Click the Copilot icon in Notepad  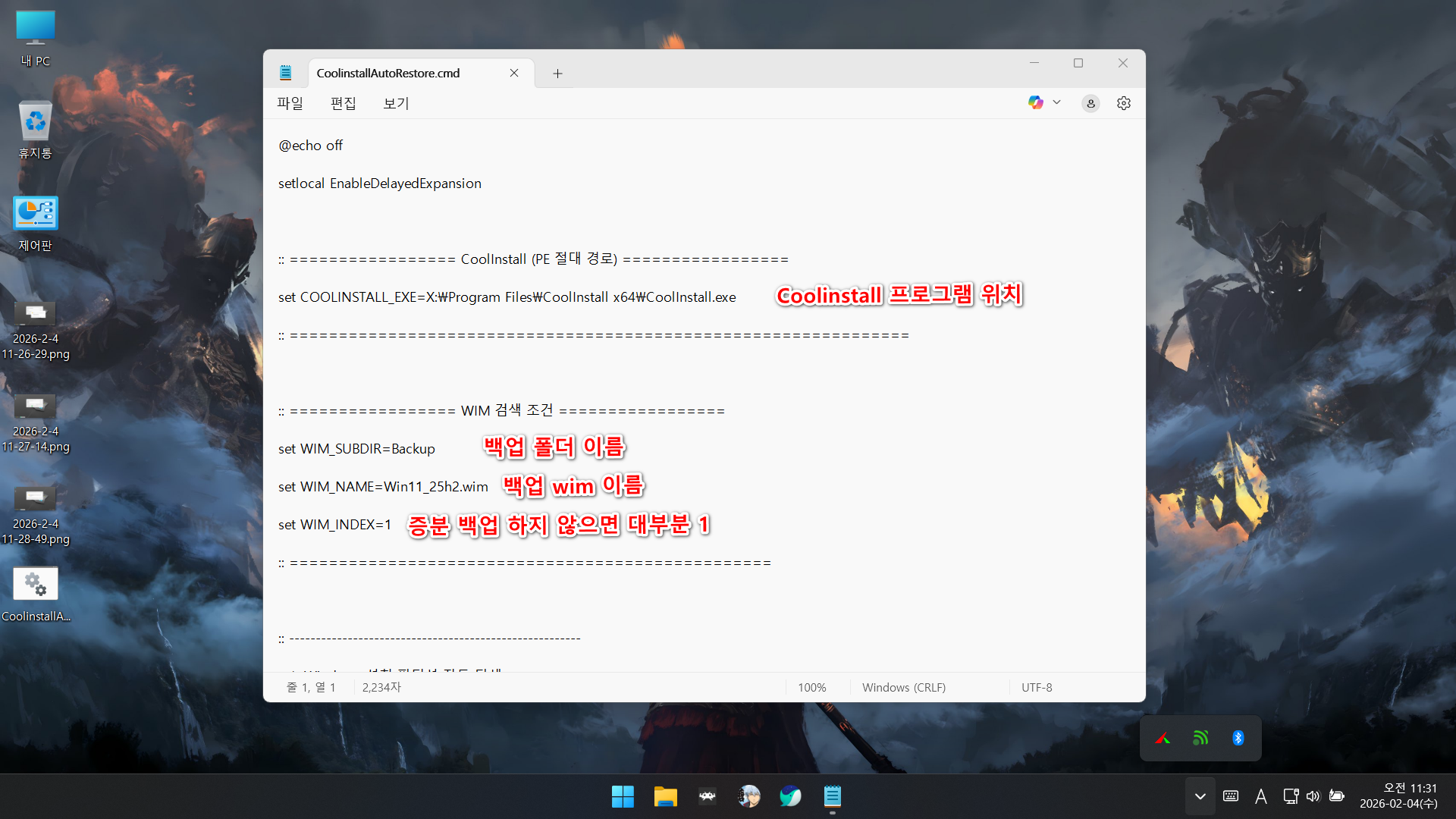pos(1035,102)
